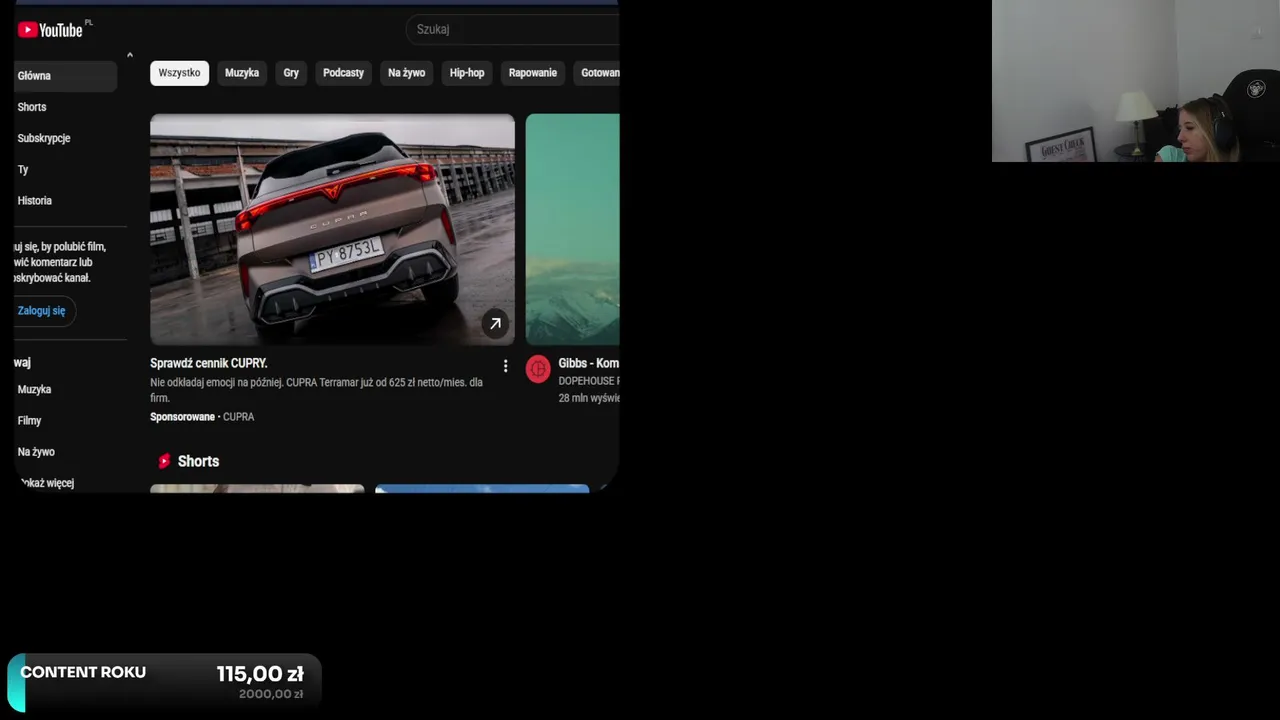Screen dimensions: 1280x720
Task: Select the Gotowanie filter chip
Action: tap(599, 73)
